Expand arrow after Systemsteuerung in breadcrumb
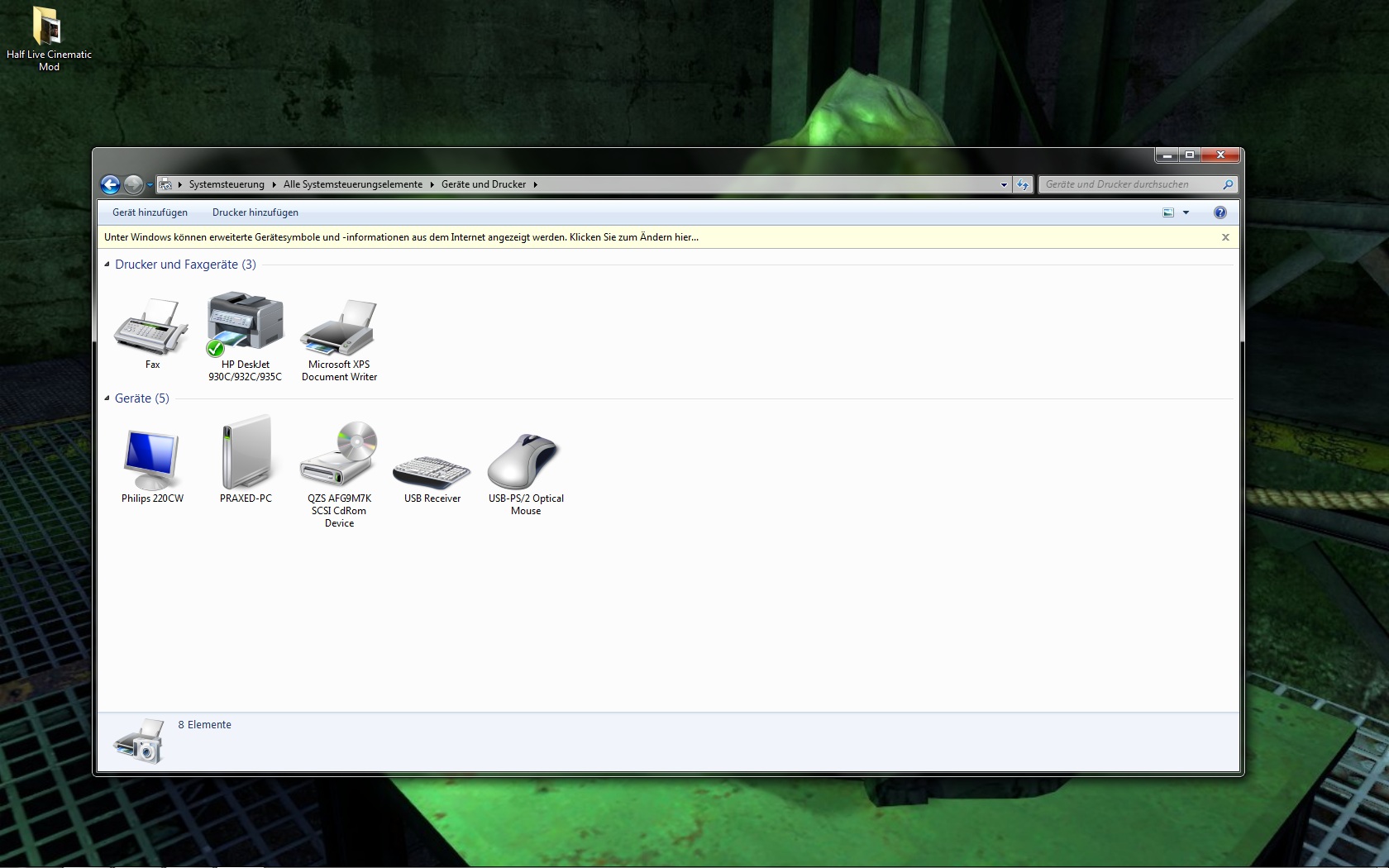The image size is (1389, 868). click(x=274, y=184)
